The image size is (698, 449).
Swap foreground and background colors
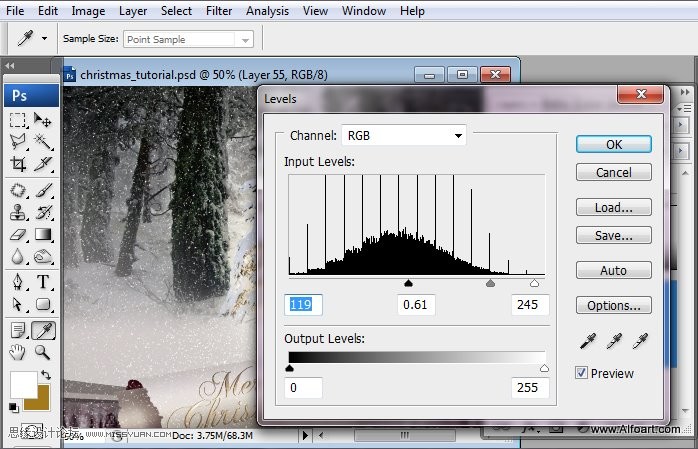tap(46, 375)
